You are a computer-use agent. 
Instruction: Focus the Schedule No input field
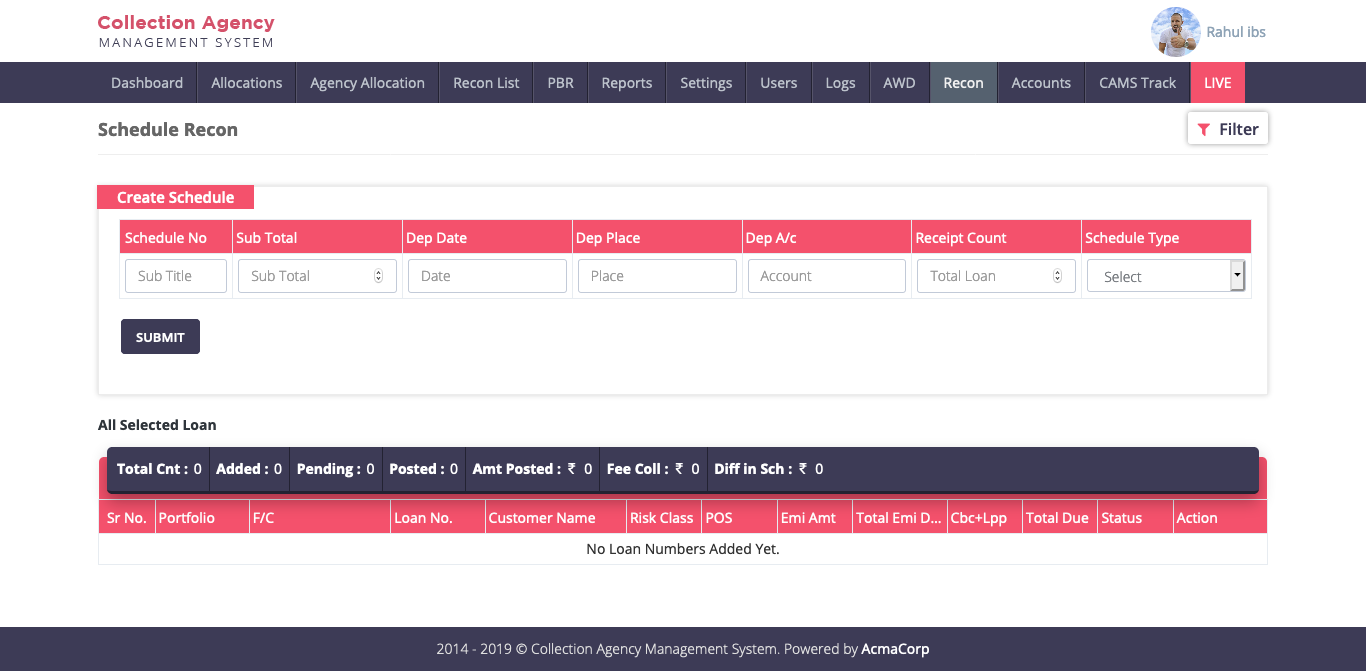176,276
